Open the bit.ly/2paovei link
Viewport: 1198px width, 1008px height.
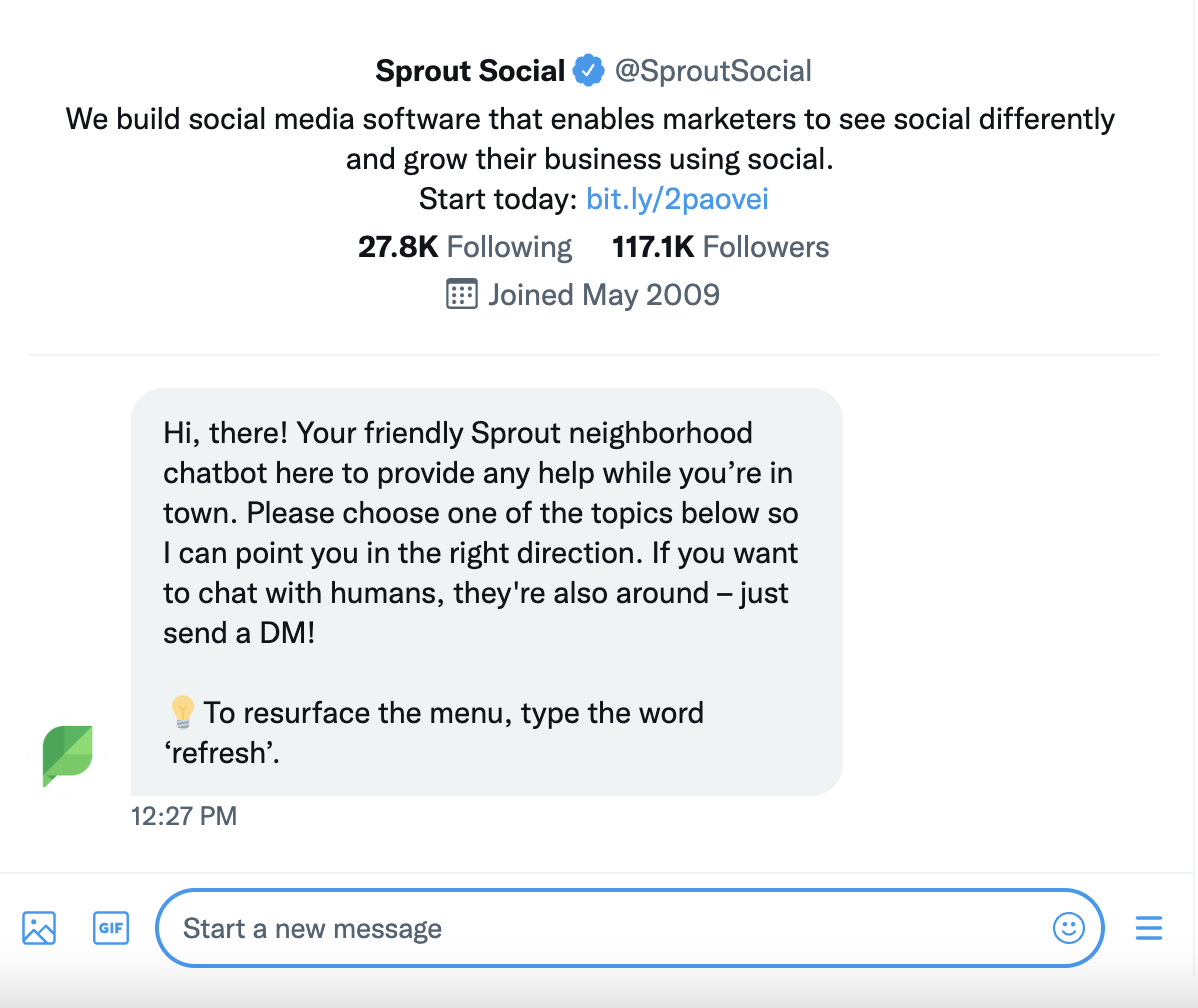[677, 199]
